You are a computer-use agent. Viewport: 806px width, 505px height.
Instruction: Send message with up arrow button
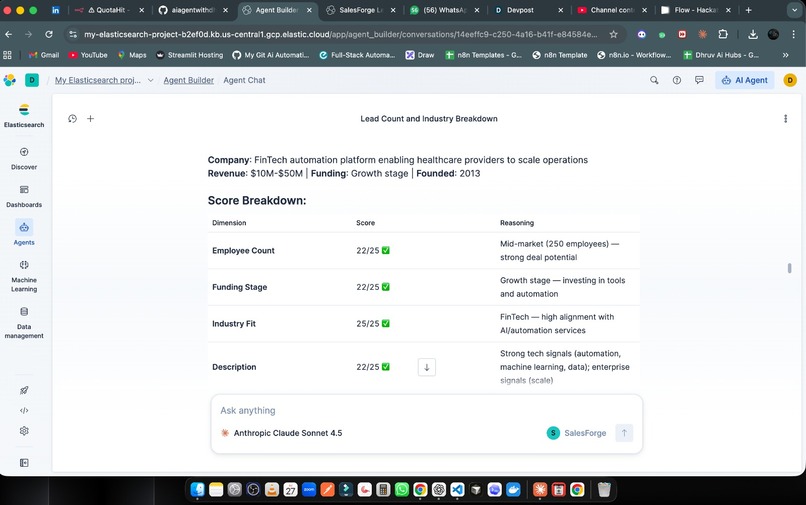624,433
